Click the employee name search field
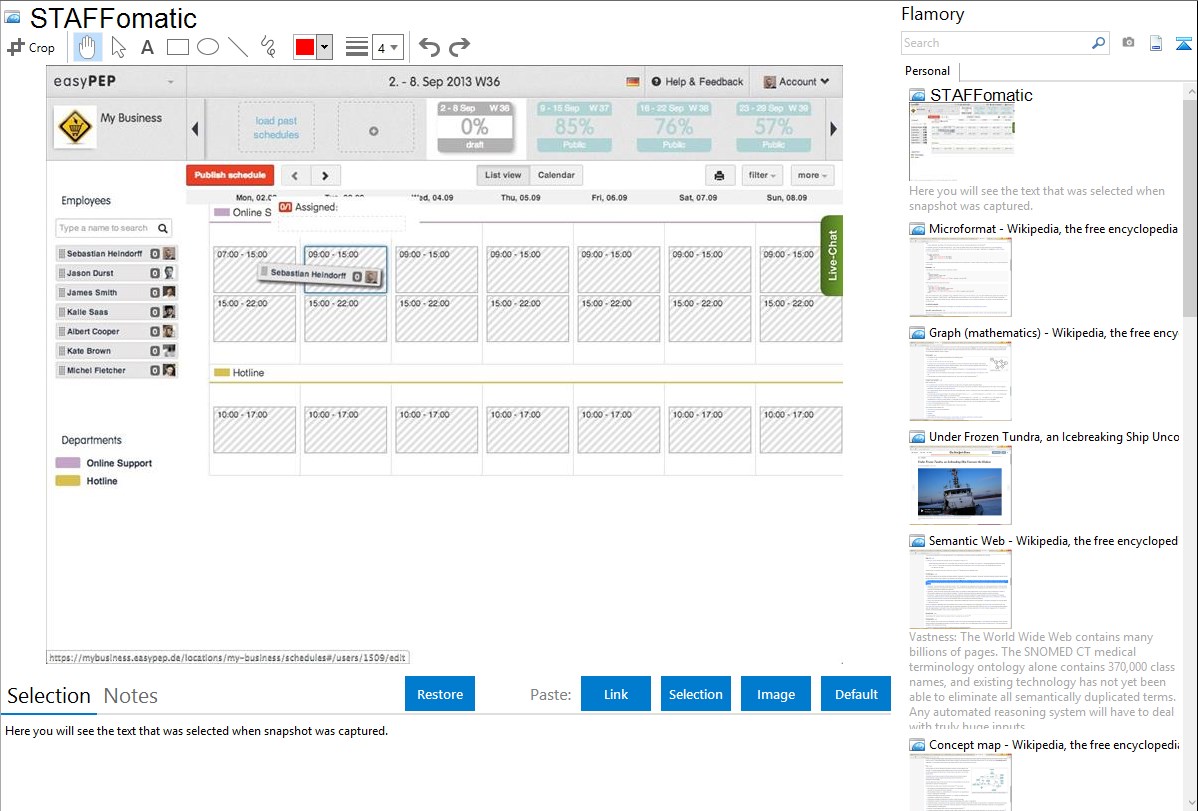This screenshot has height=811, width=1198. (114, 228)
